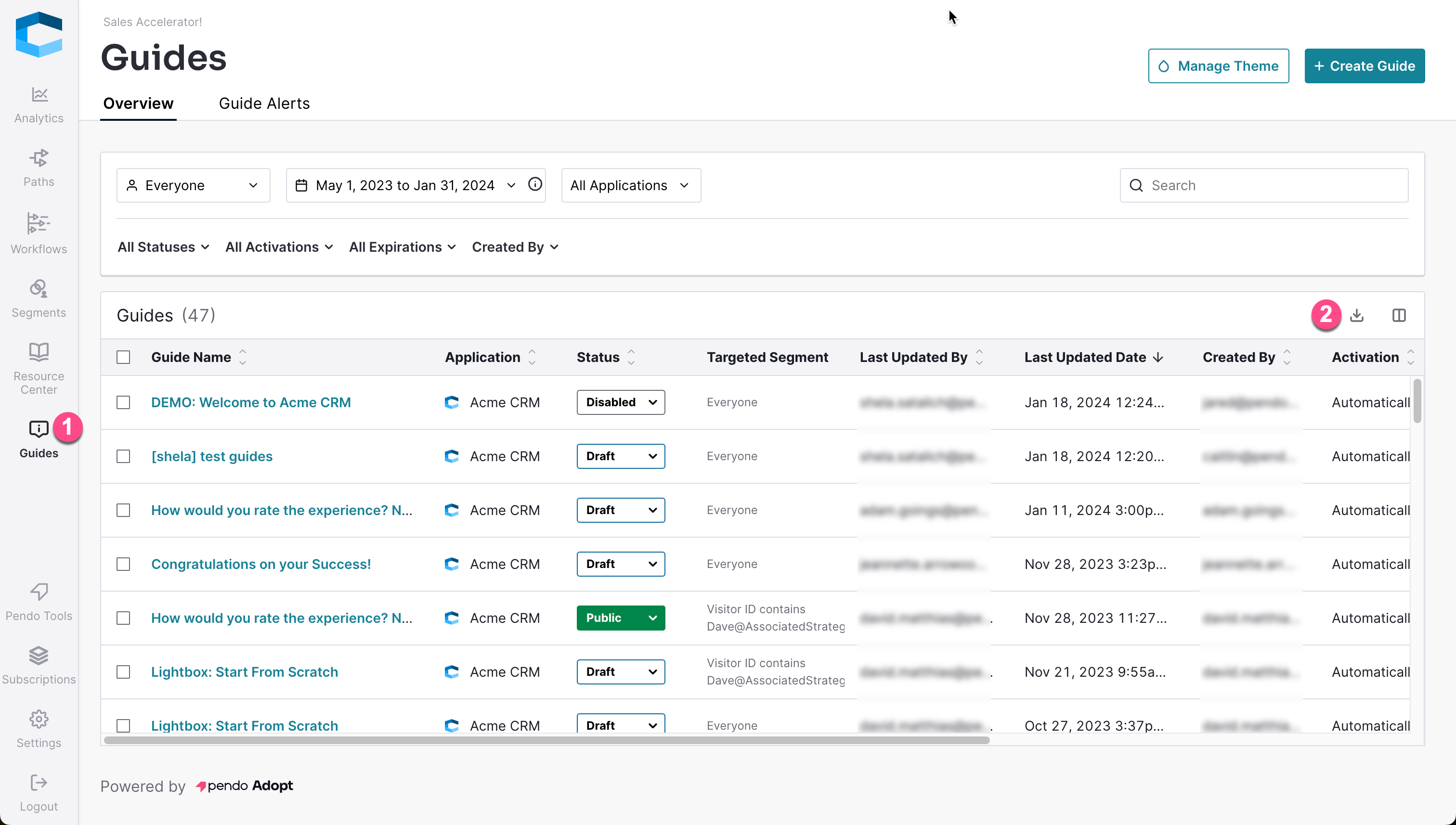Select all guides with header checkbox
This screenshot has width=1456, height=825.
tap(123, 357)
